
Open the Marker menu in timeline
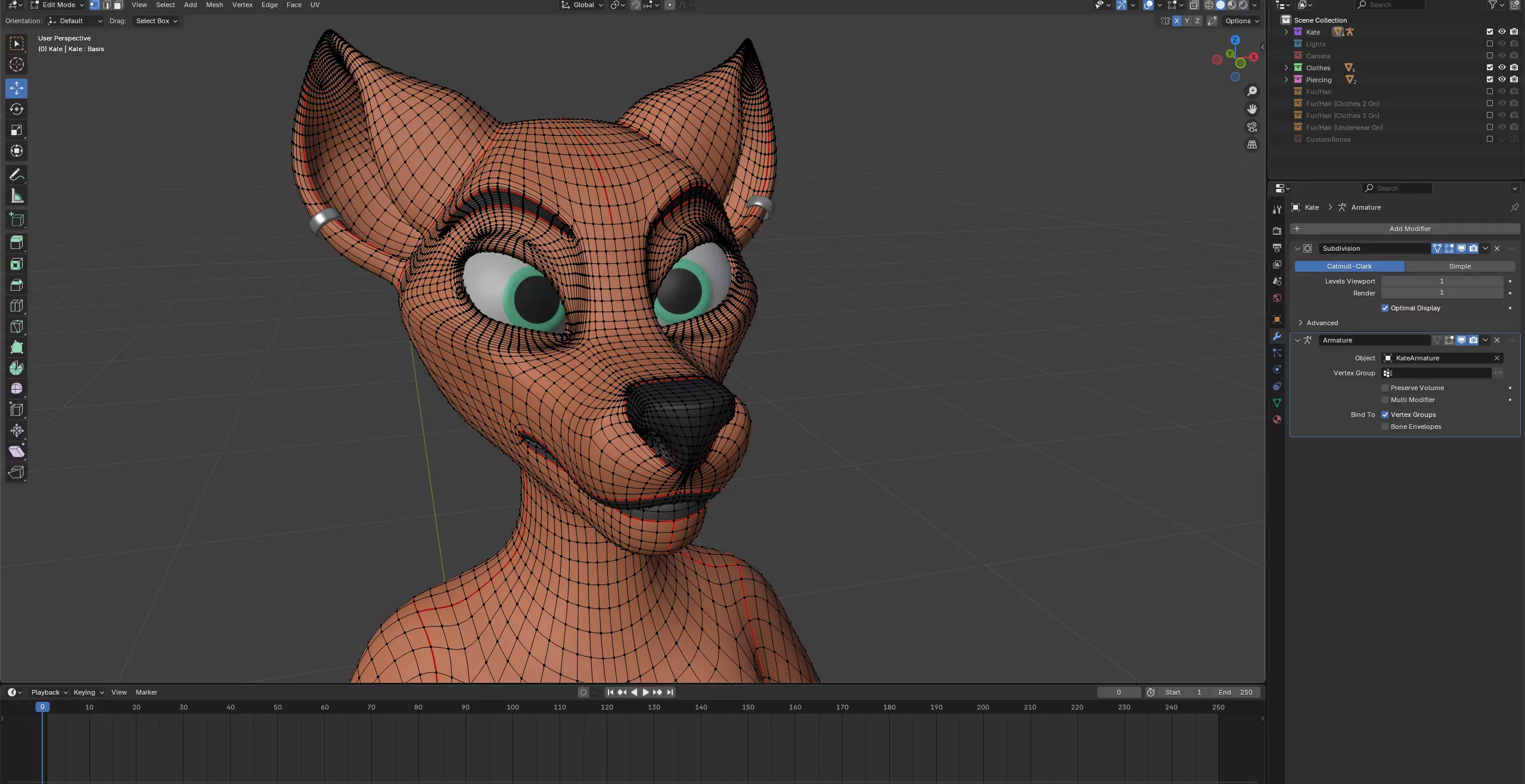pos(147,692)
